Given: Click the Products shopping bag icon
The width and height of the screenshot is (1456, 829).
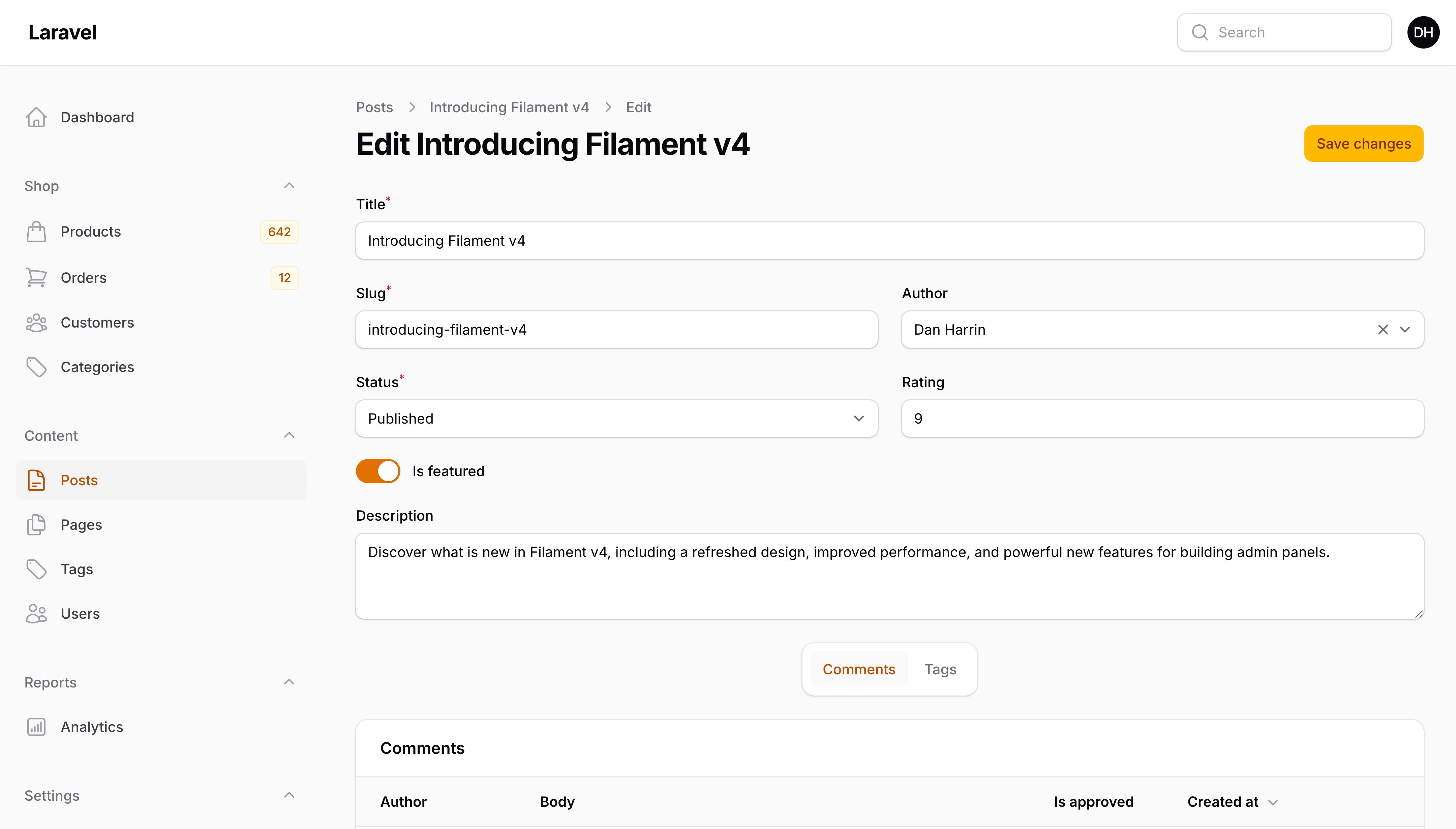Looking at the screenshot, I should (x=36, y=232).
